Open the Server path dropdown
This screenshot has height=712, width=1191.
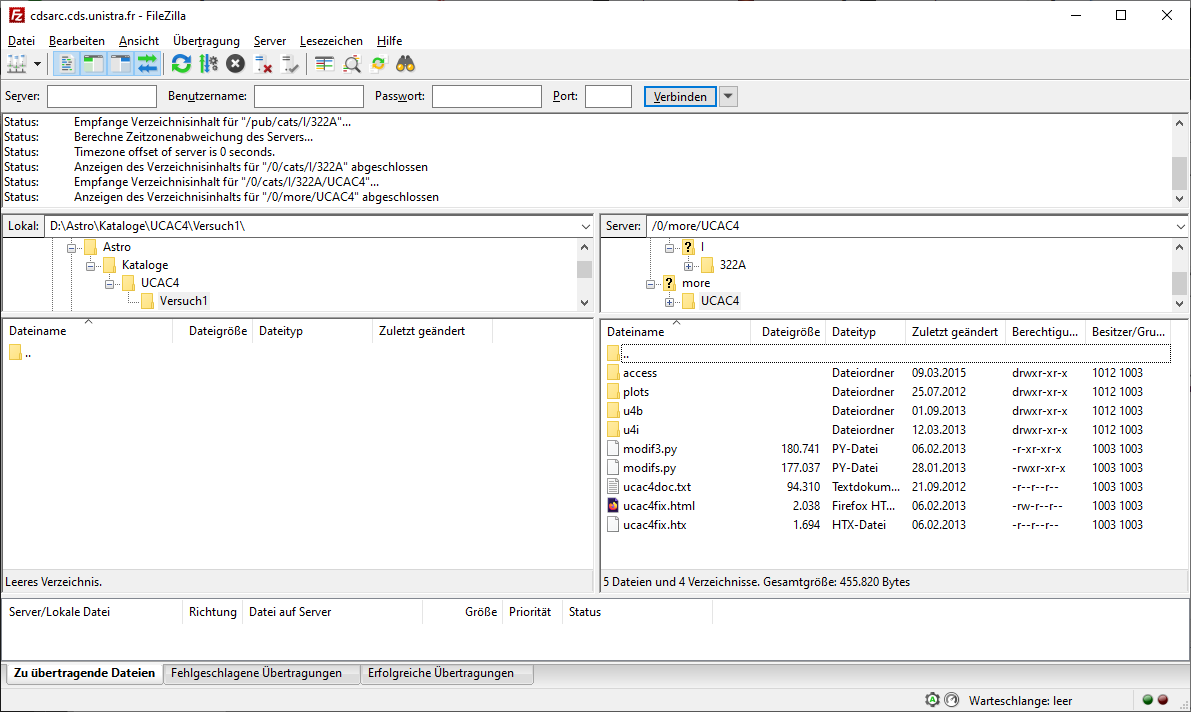pos(1181,226)
